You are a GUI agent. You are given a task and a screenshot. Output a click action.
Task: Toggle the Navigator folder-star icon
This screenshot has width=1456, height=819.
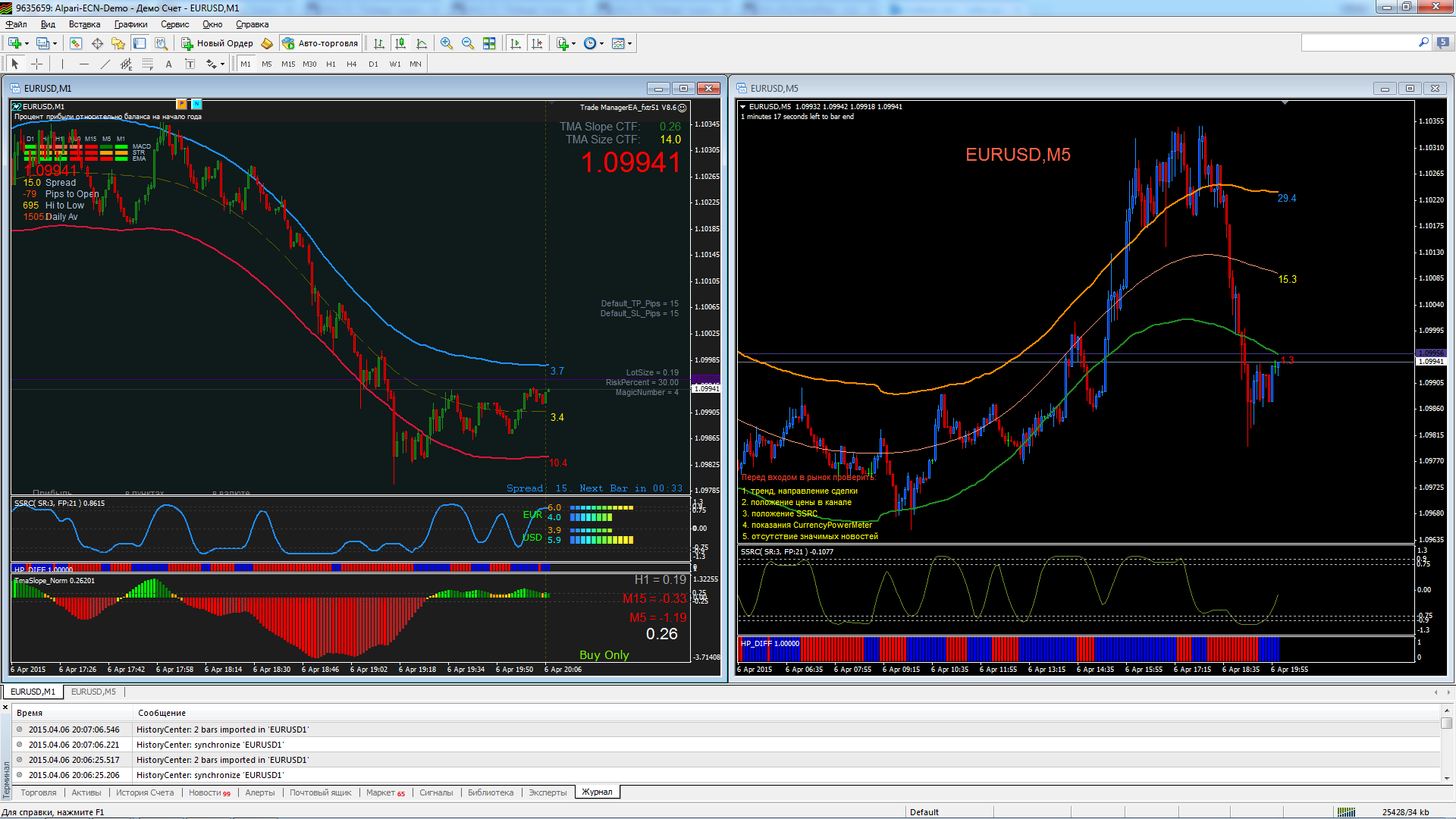point(118,43)
